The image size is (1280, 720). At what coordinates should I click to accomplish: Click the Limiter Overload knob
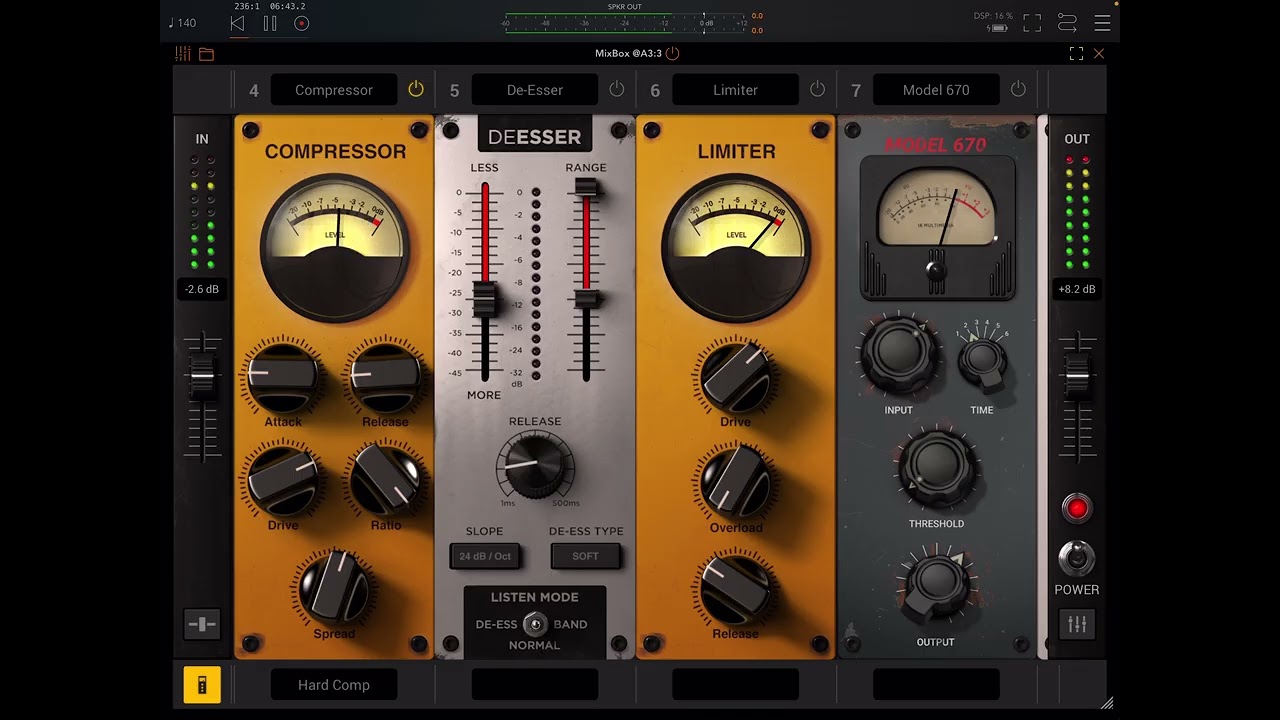(x=736, y=482)
